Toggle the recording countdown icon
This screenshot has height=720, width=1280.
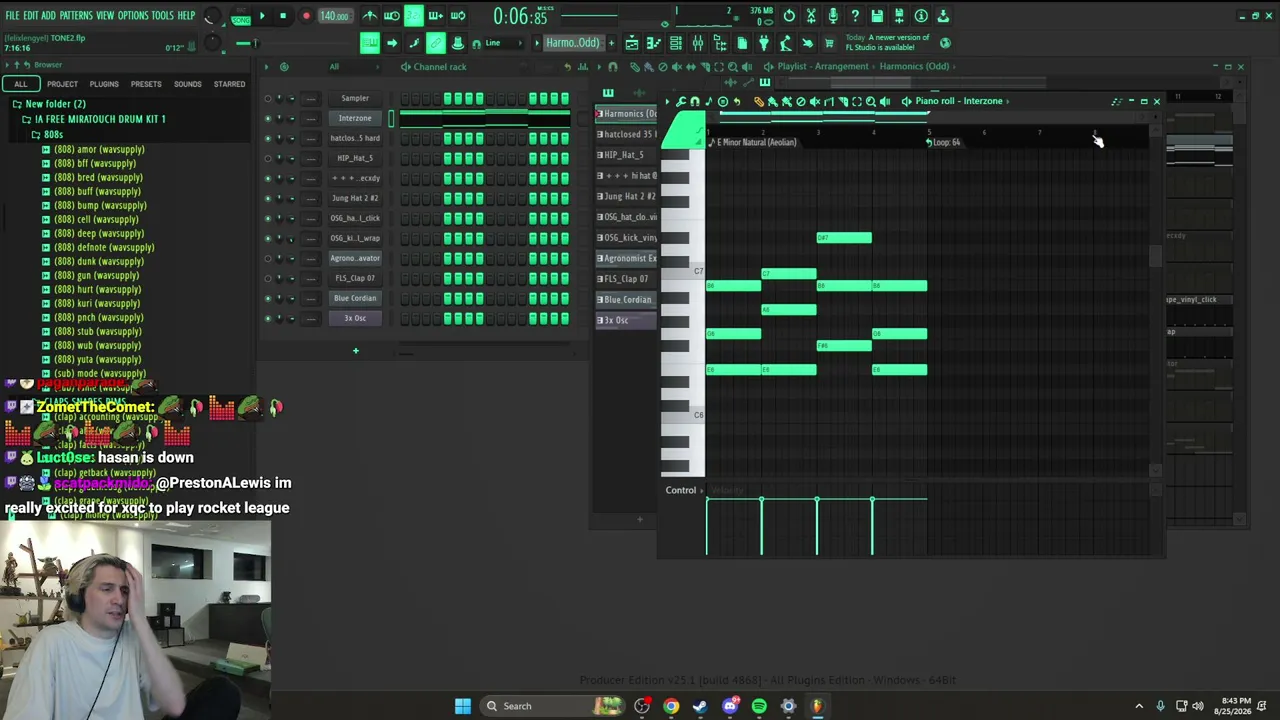click(414, 16)
